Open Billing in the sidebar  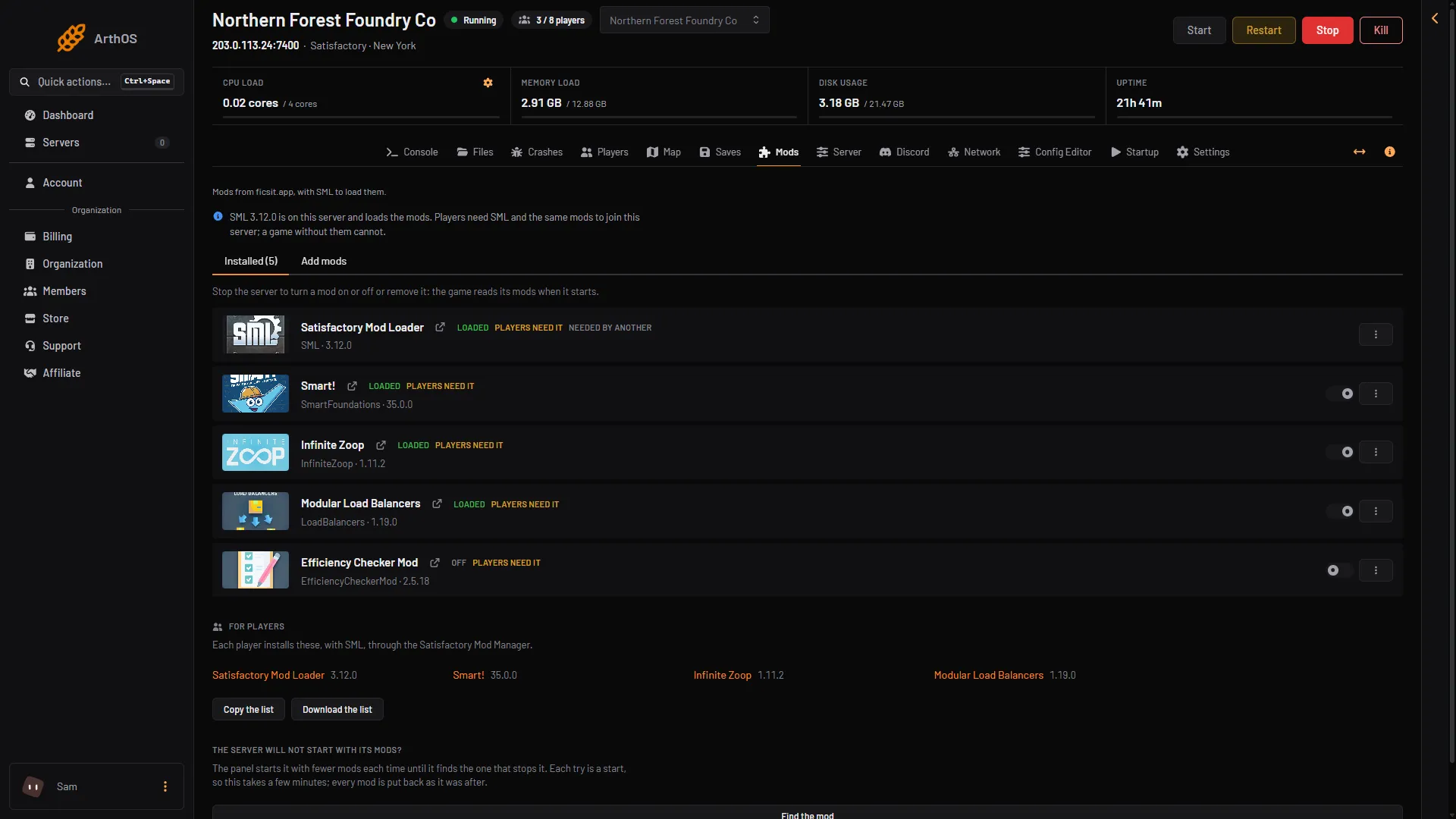pyautogui.click(x=96, y=237)
